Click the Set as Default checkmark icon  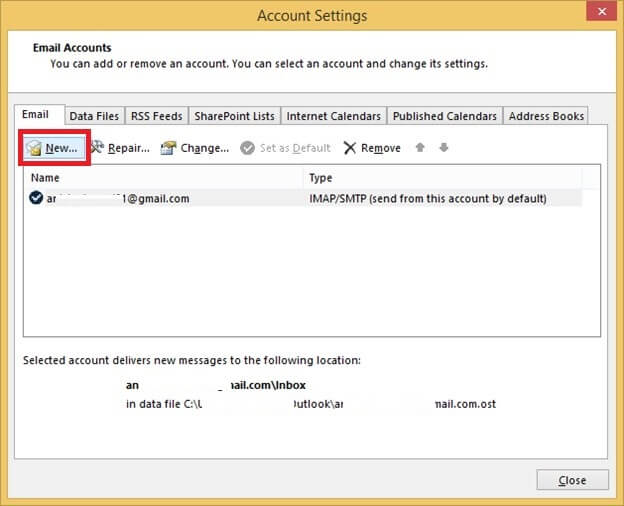247,148
